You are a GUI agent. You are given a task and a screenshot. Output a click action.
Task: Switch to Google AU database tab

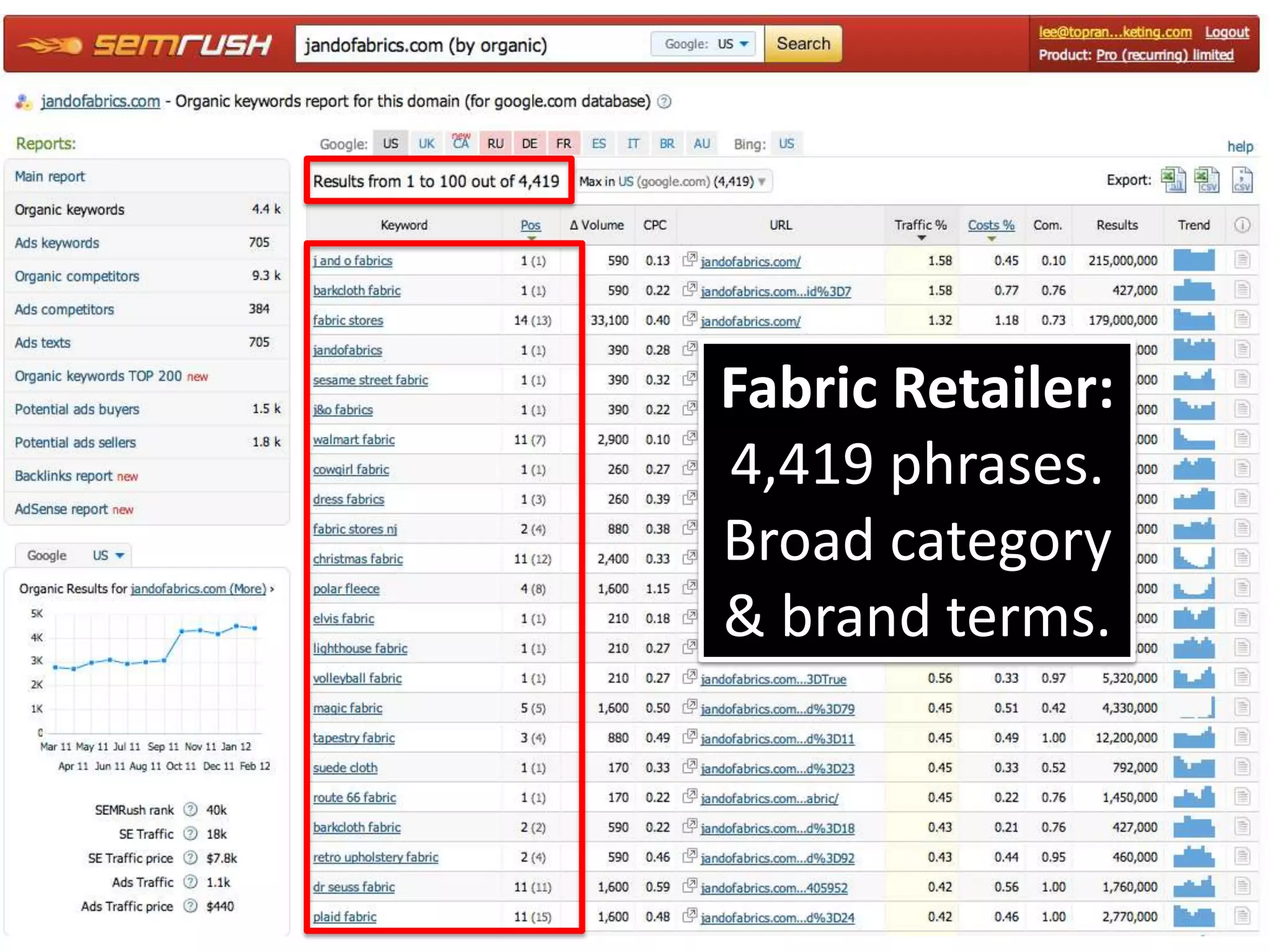701,144
